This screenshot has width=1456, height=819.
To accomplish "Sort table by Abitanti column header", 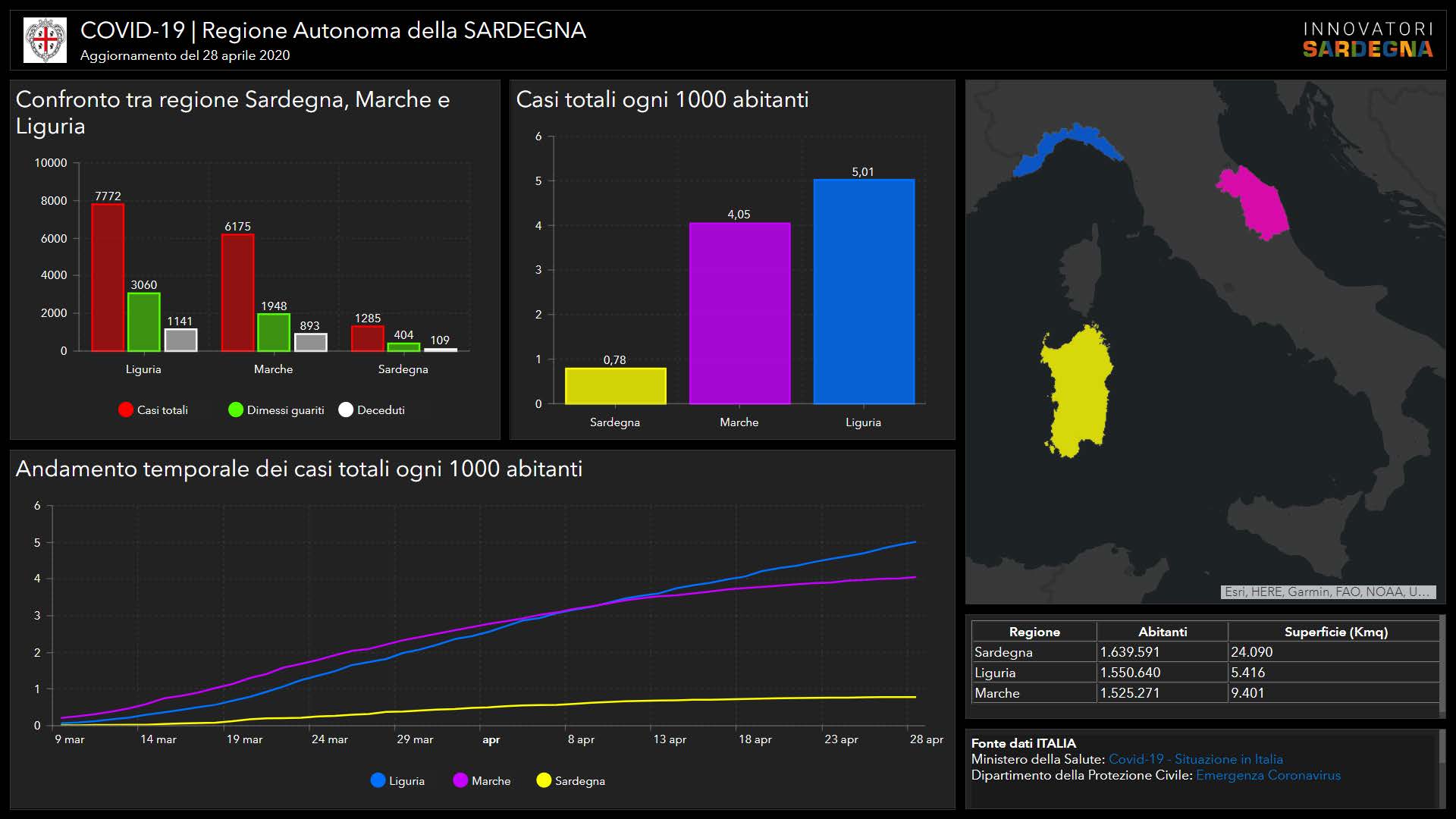I will (x=1162, y=632).
